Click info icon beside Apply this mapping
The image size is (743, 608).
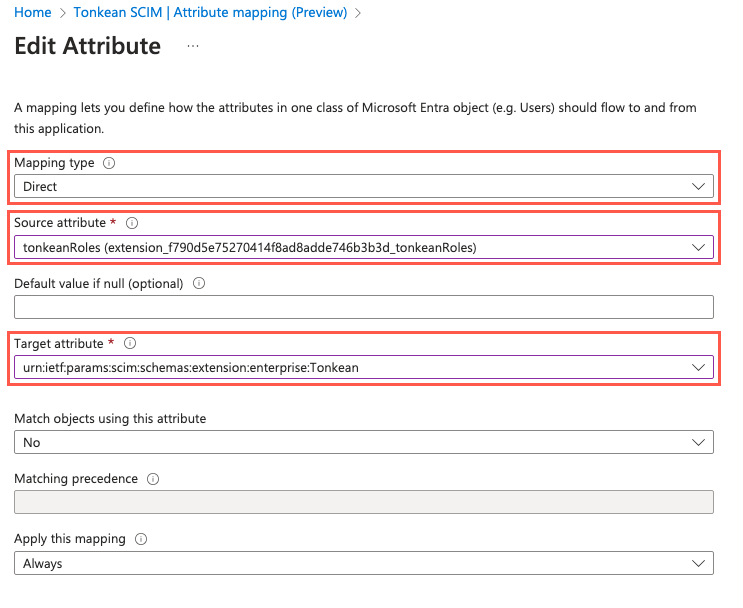coord(141,539)
